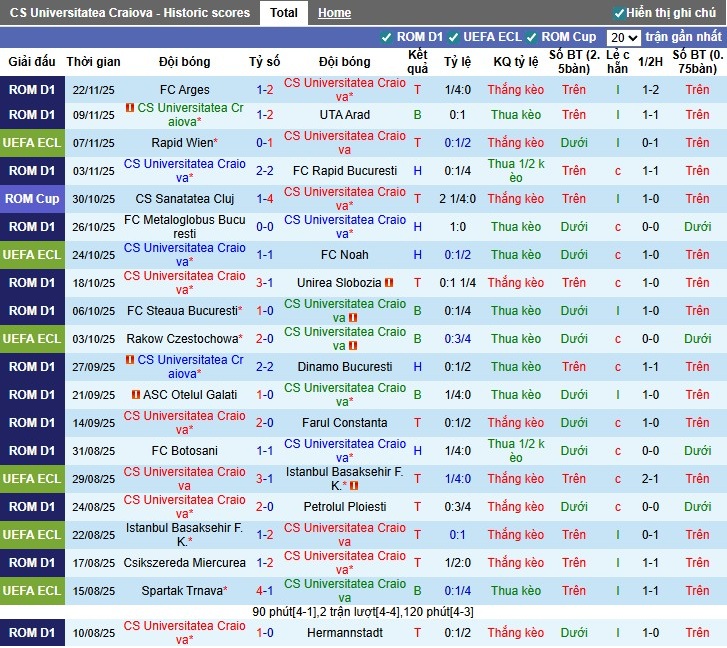Open Rapid Wien team link
This screenshot has width=727, height=648.
[x=182, y=143]
